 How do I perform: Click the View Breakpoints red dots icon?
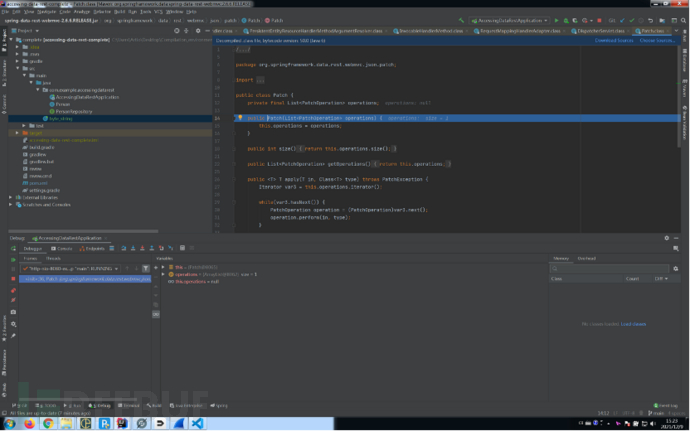click(x=13, y=291)
